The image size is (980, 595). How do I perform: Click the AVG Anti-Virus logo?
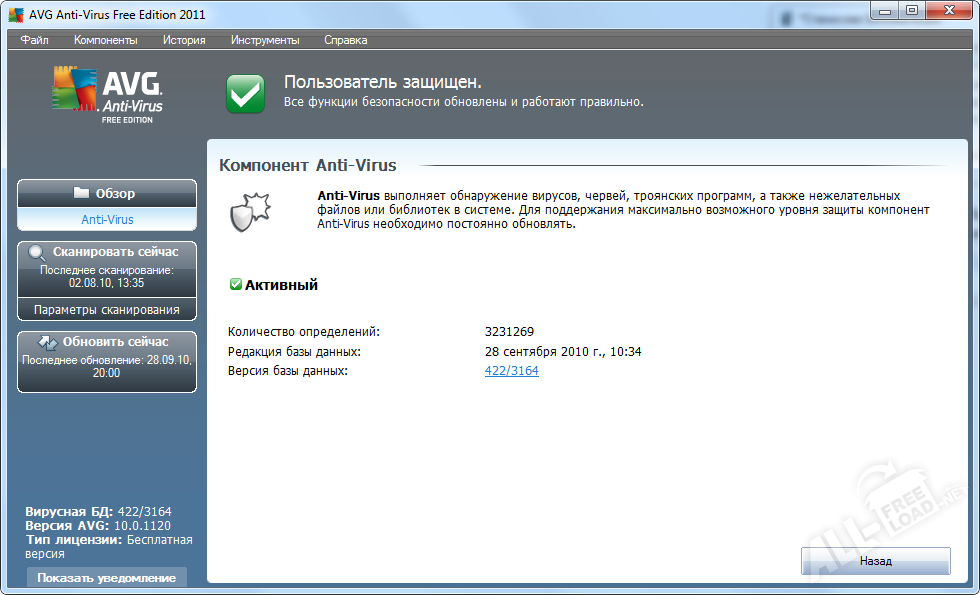(107, 96)
